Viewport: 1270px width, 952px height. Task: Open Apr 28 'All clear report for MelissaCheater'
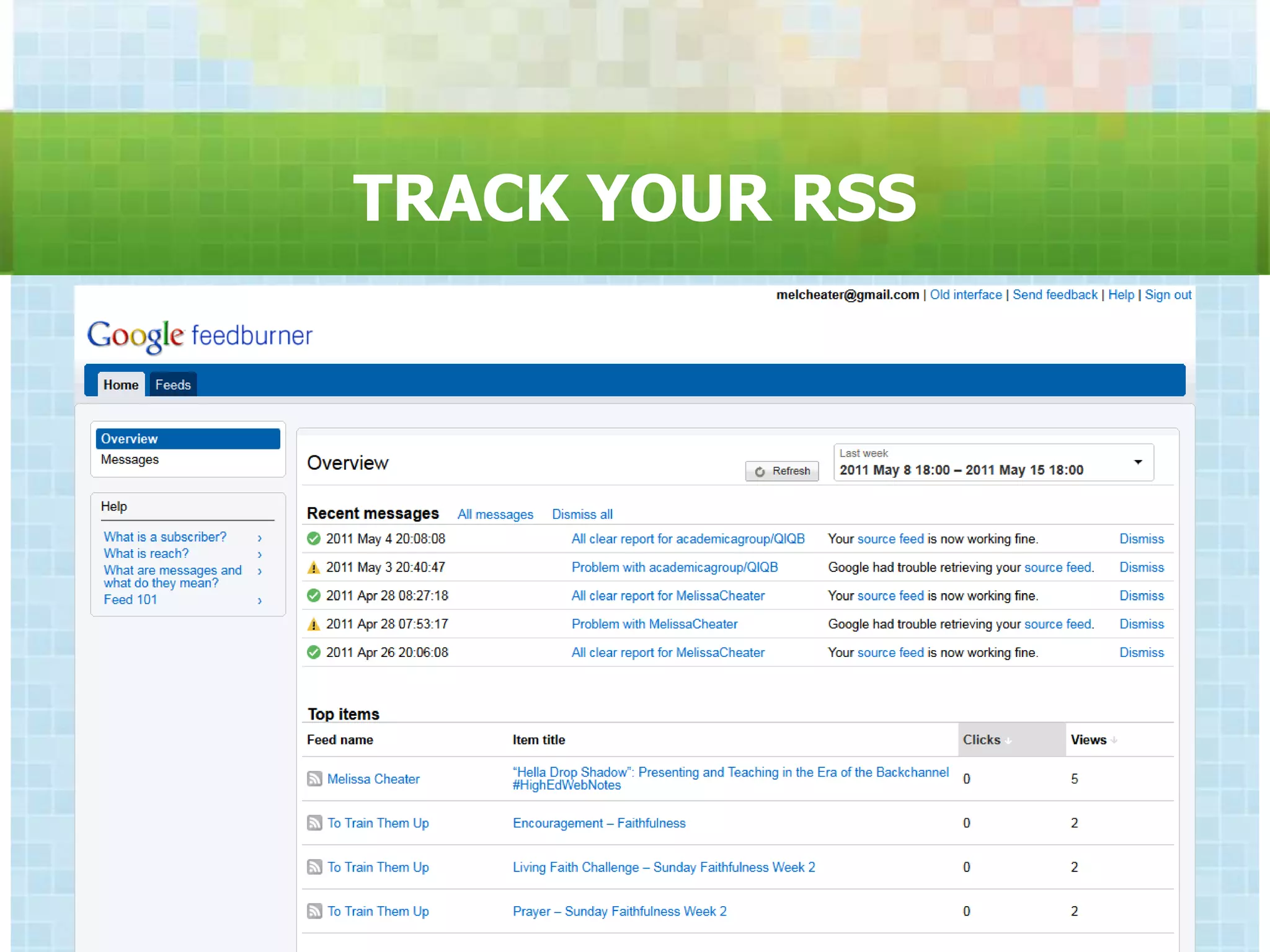pyautogui.click(x=668, y=596)
